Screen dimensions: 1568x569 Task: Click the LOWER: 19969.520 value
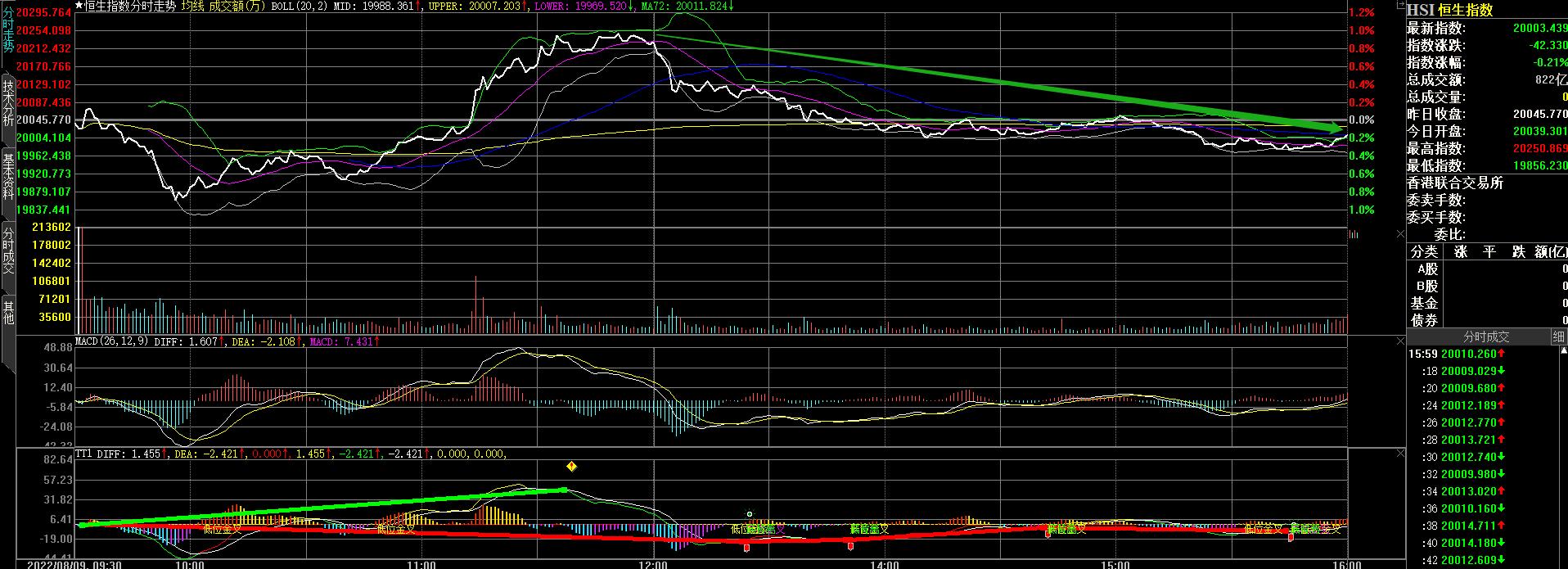(x=584, y=6)
